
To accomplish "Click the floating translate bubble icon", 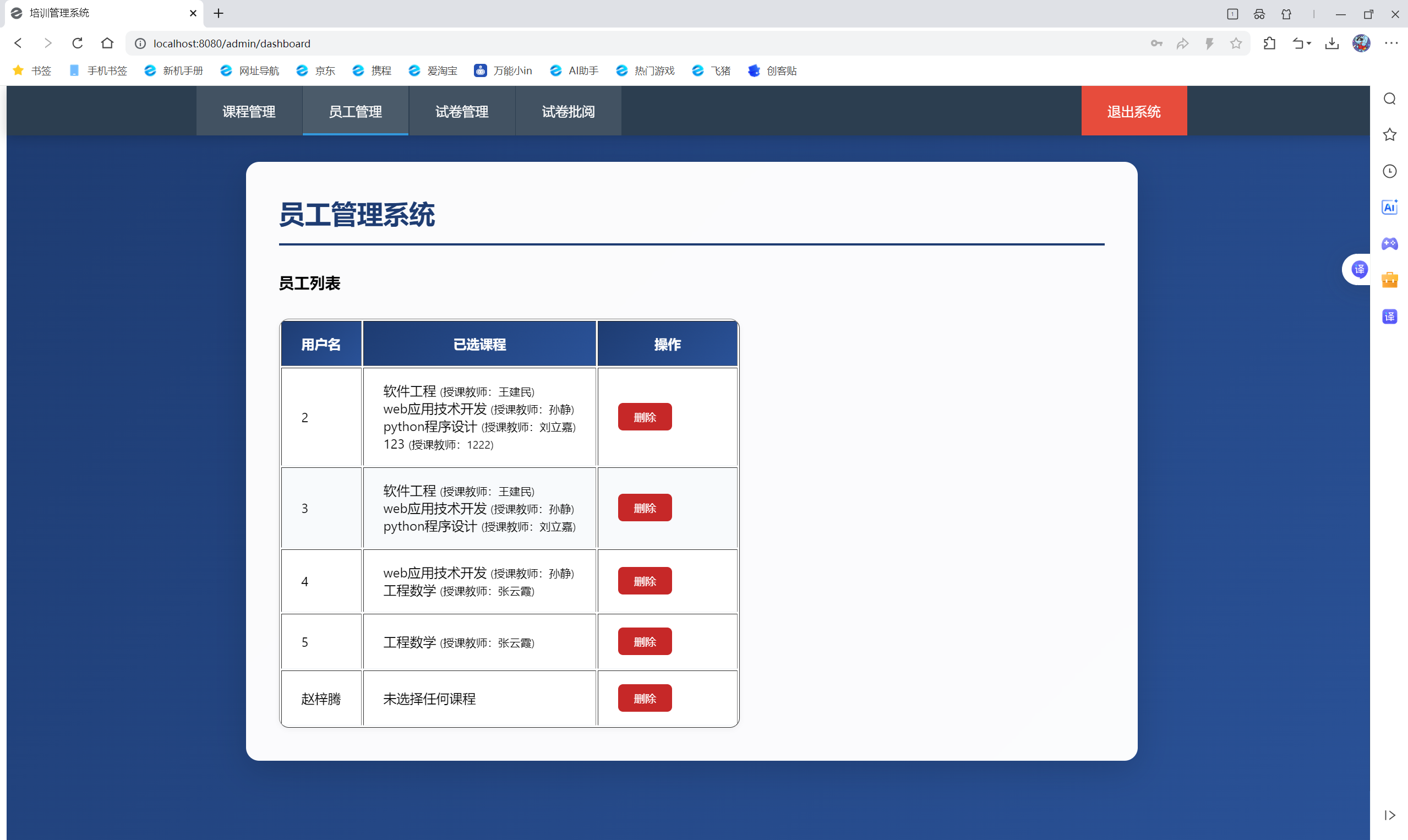I will click(1360, 269).
